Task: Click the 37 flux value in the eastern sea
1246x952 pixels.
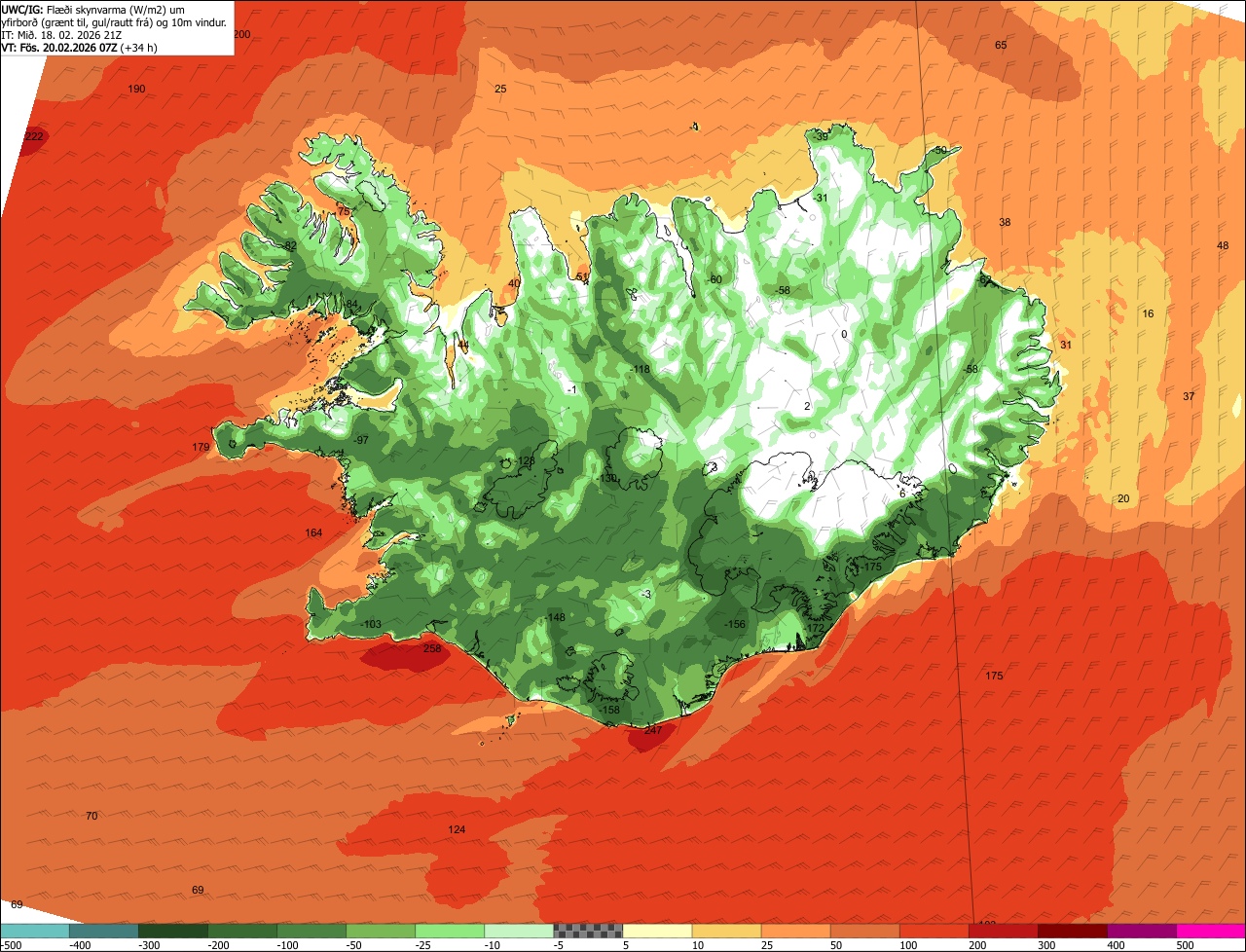Action: [1189, 396]
